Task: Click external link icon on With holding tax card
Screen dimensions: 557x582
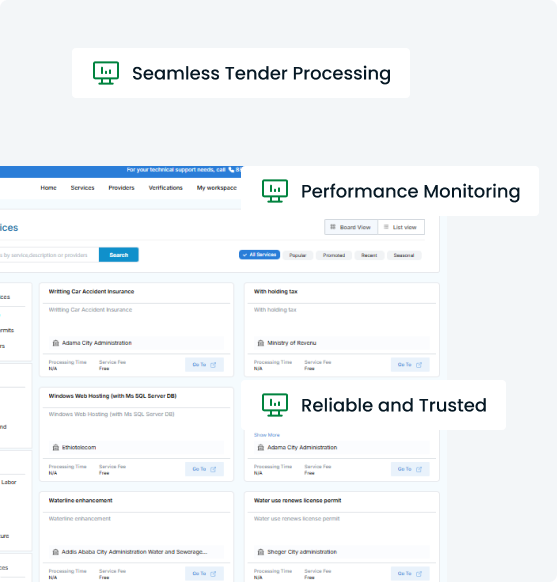Action: coord(419,365)
